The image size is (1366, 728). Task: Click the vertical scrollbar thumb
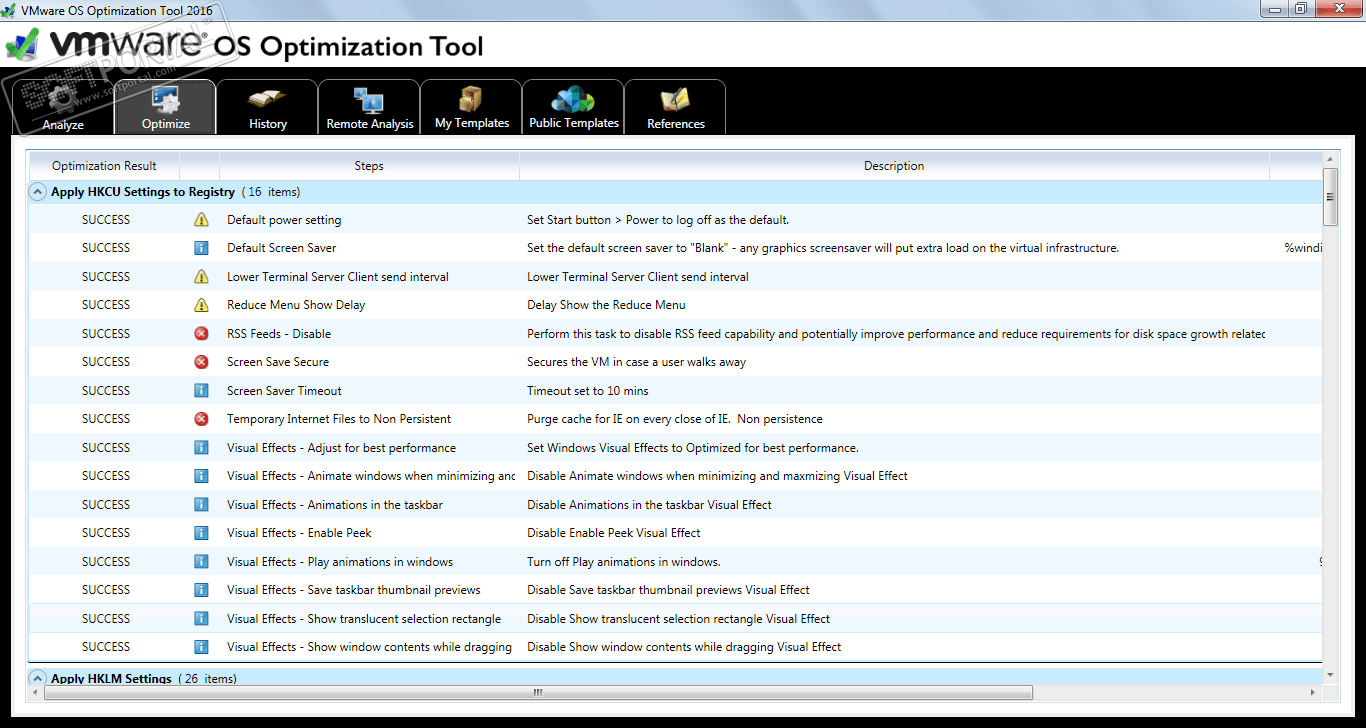pos(1330,197)
